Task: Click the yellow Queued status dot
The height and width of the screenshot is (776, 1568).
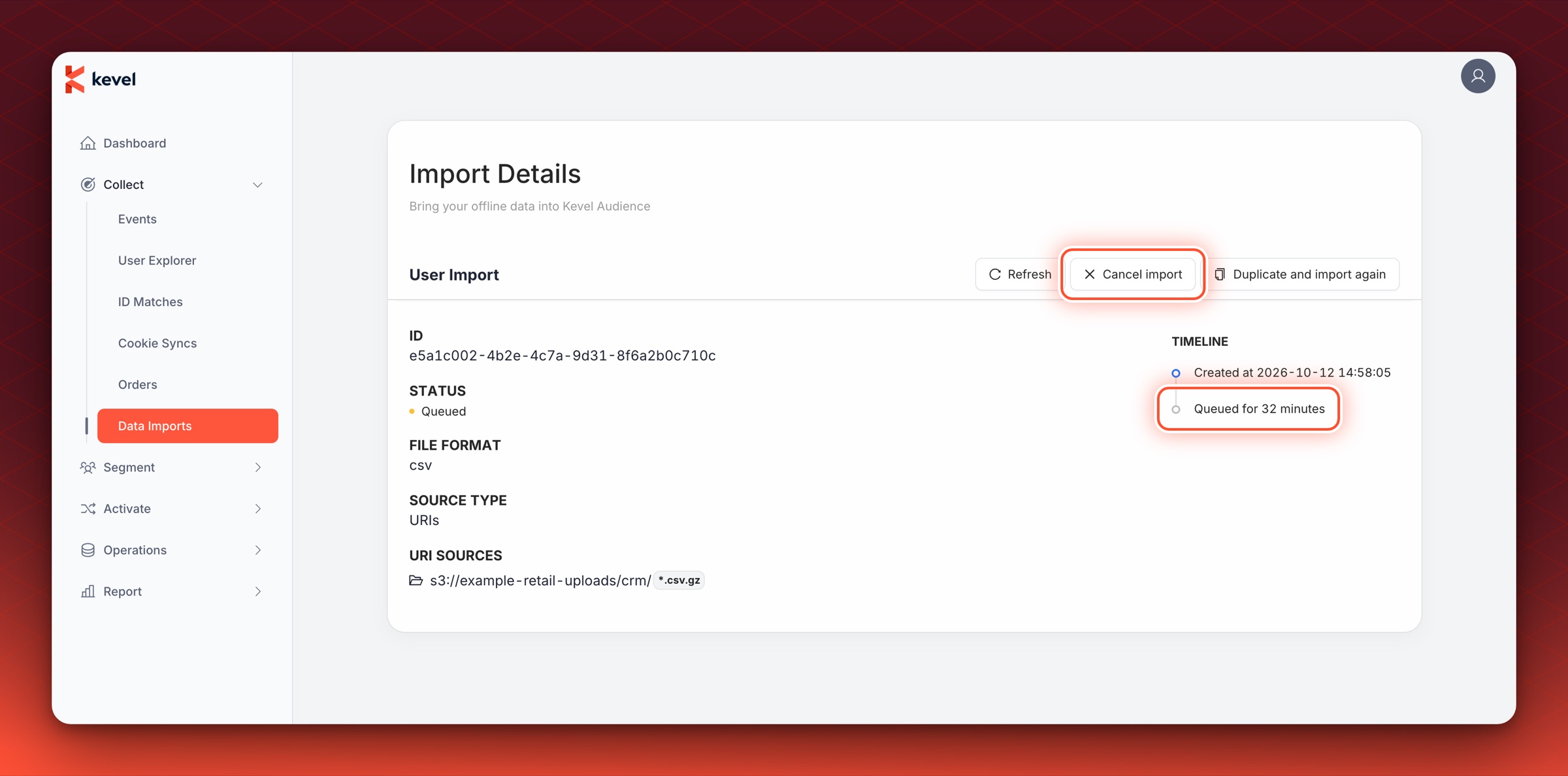Action: [x=412, y=411]
